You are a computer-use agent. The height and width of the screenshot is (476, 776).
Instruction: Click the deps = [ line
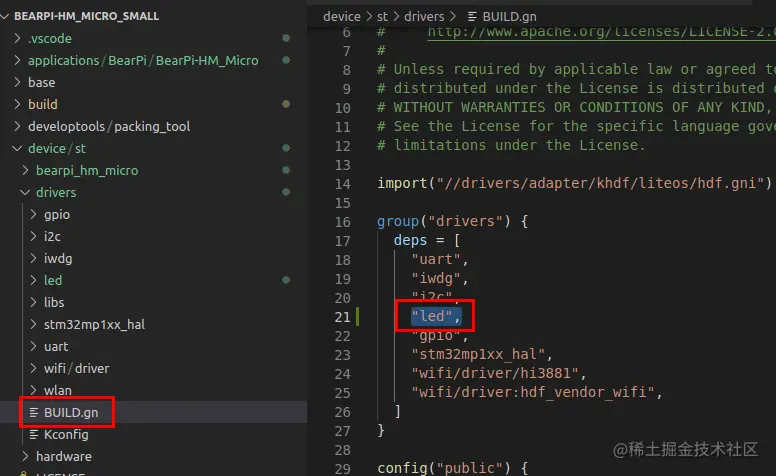(427, 240)
